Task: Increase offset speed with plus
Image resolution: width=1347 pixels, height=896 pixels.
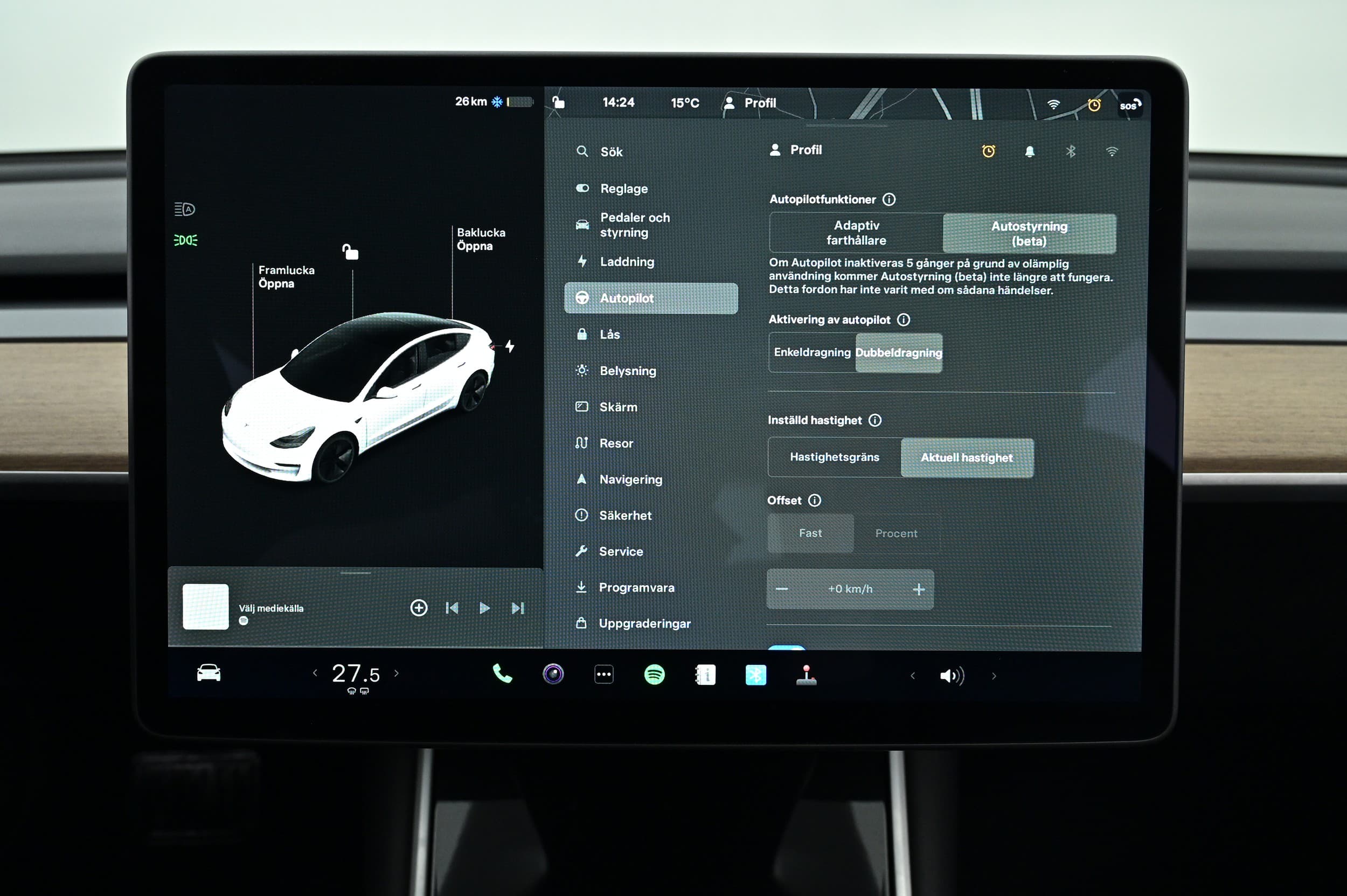Action: [x=918, y=589]
